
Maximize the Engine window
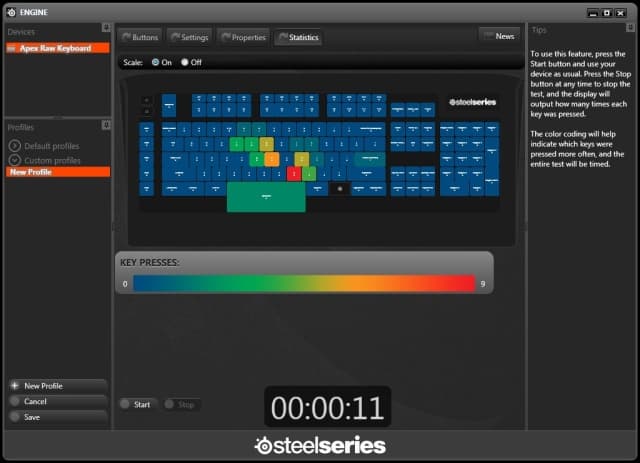coord(607,13)
